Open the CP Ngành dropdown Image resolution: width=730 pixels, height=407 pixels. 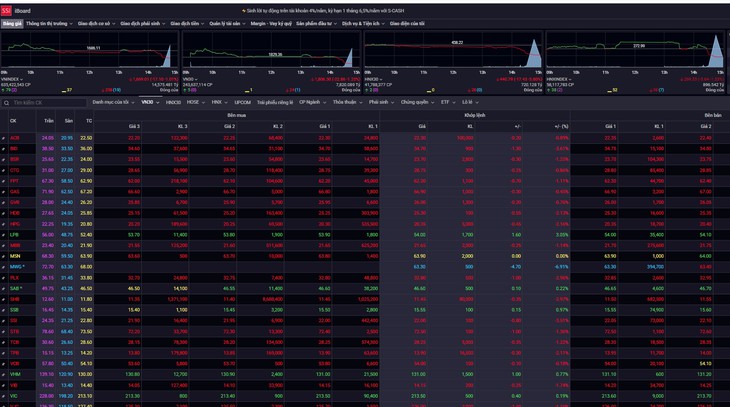point(312,102)
